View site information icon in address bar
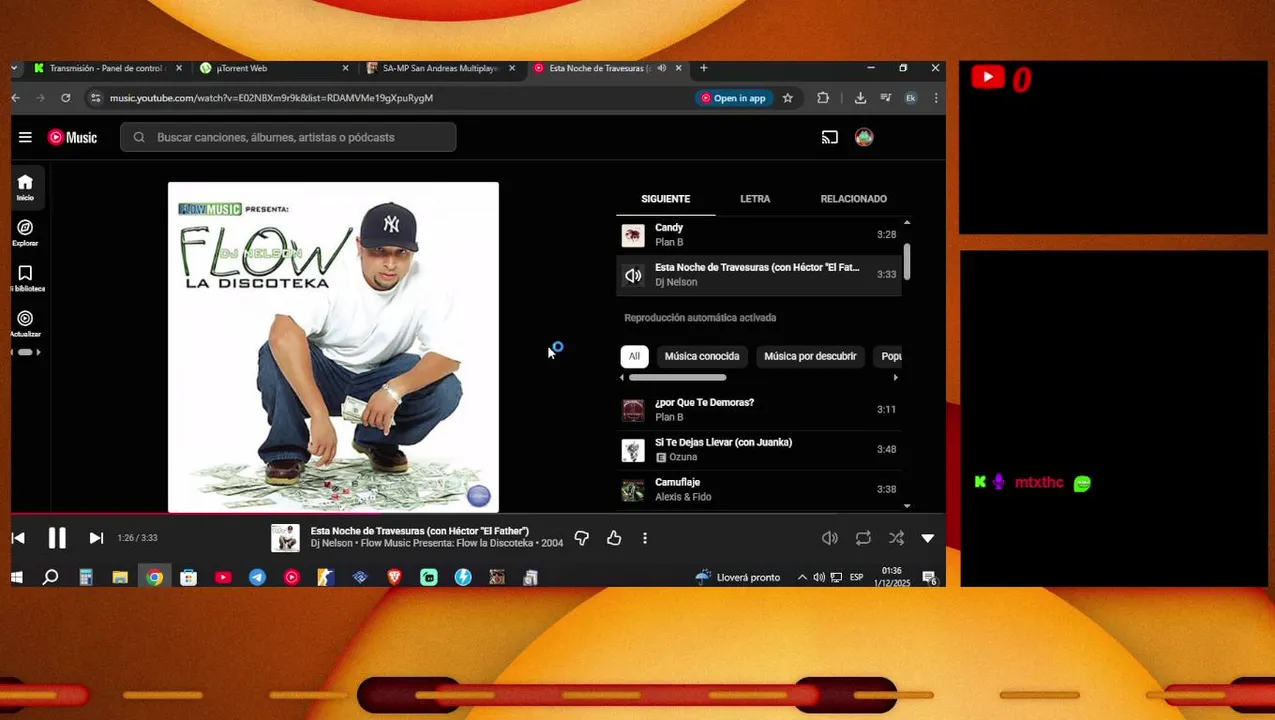Screen dimensions: 1275x720 (x=95, y=98)
